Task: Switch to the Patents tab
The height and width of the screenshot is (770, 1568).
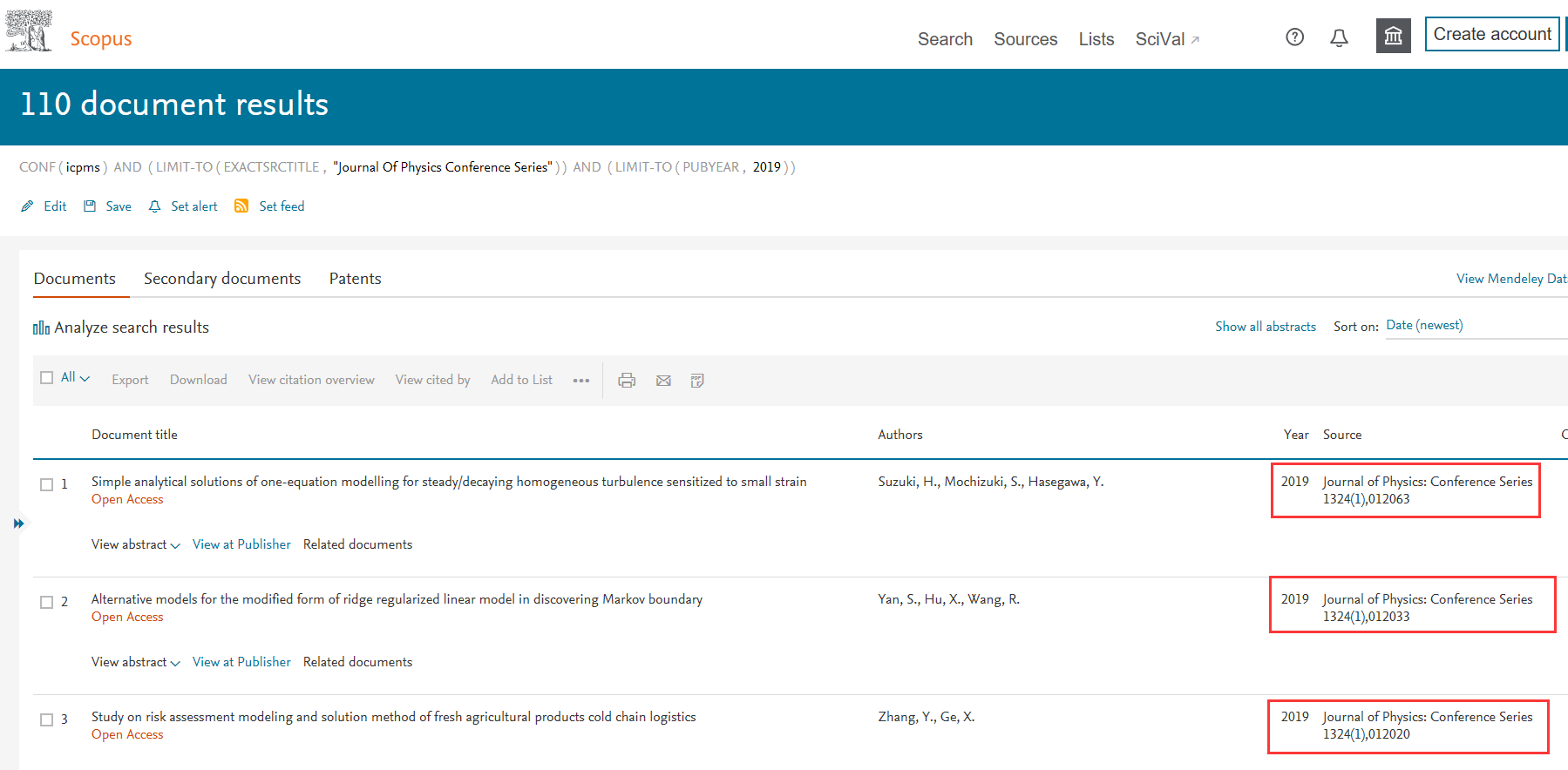Action: [x=356, y=279]
